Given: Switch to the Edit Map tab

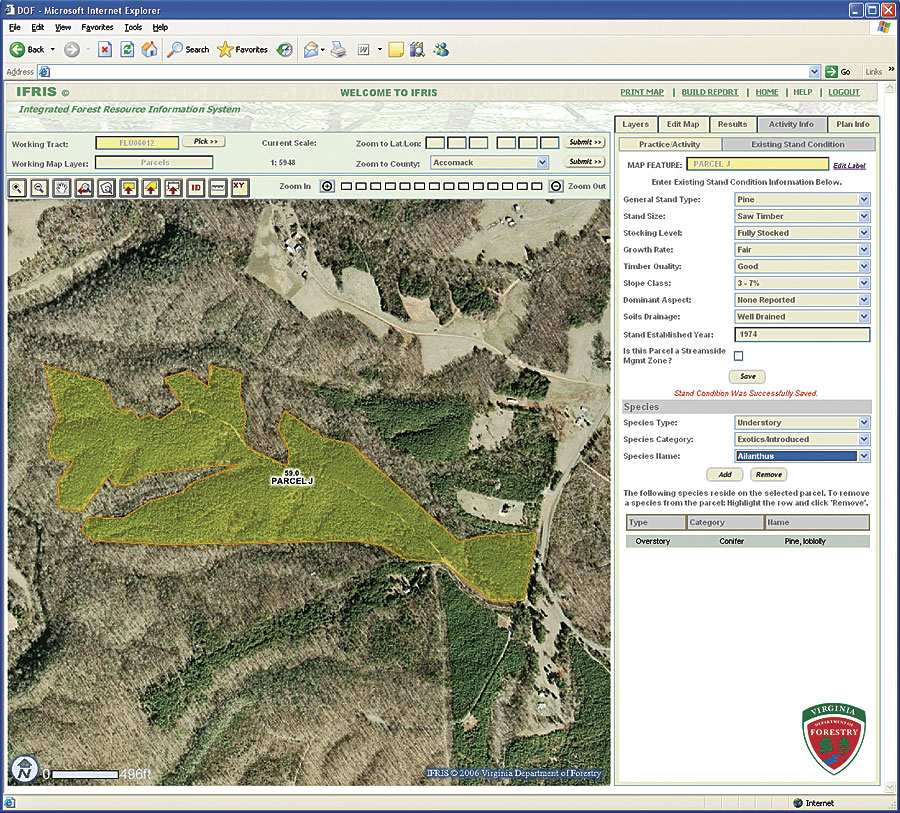Looking at the screenshot, I should point(683,125).
